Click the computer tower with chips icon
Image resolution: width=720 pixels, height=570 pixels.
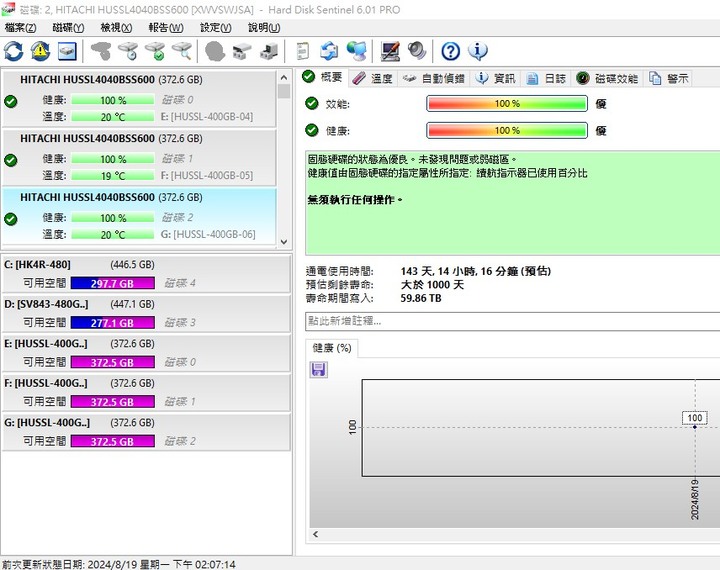[x=269, y=51]
